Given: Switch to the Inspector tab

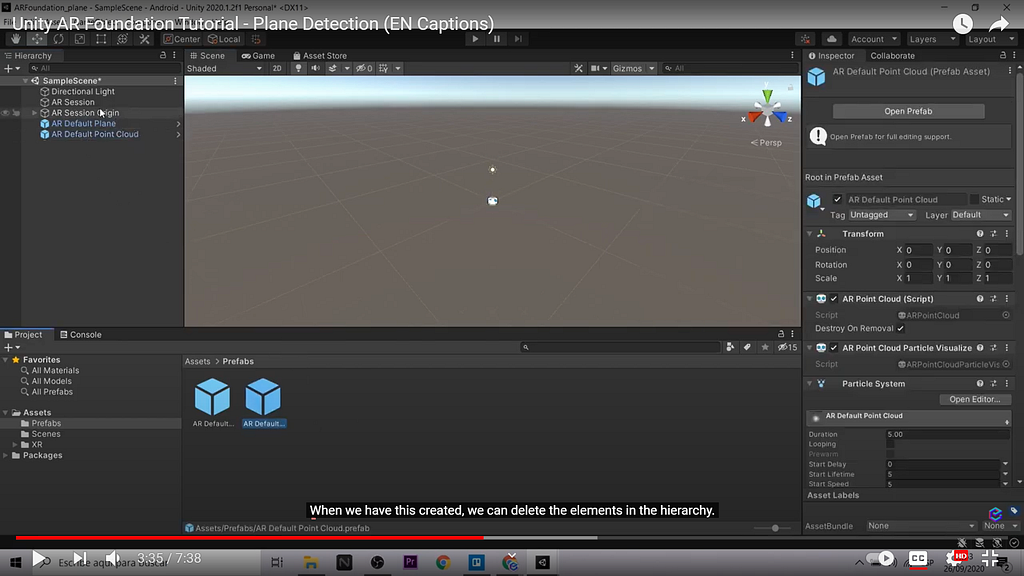Looking at the screenshot, I should click(831, 56).
